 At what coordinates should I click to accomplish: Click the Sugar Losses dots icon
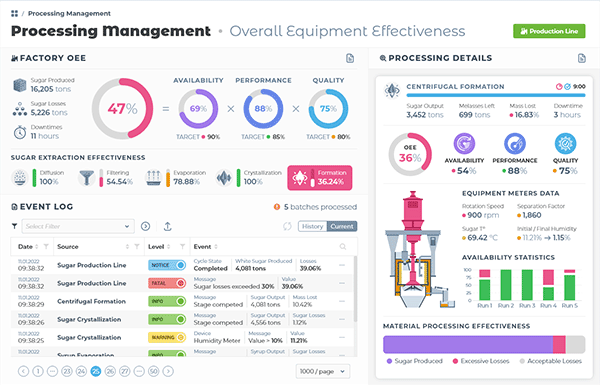click(20, 109)
